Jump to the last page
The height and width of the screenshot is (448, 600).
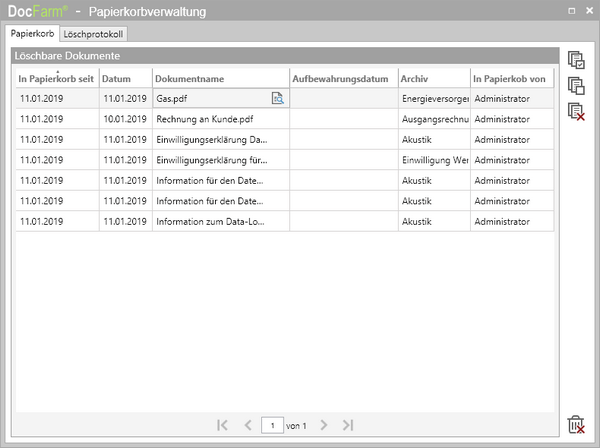coord(348,425)
